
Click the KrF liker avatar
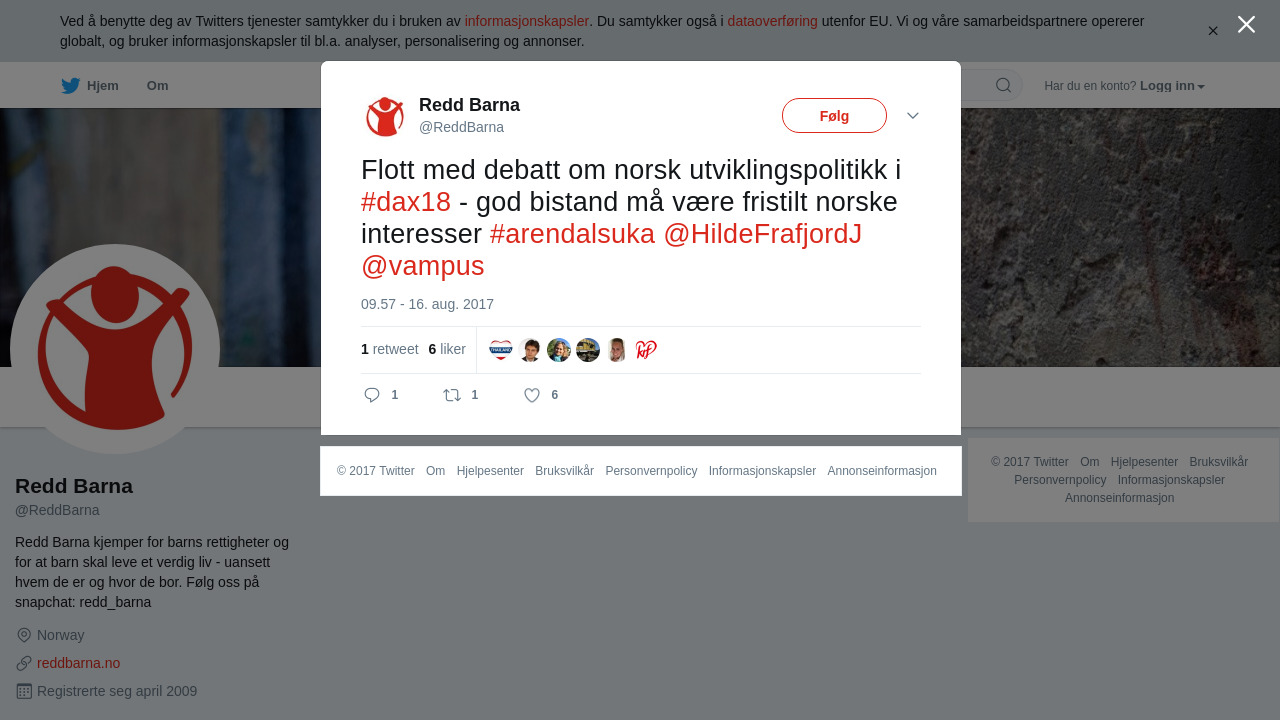point(646,350)
